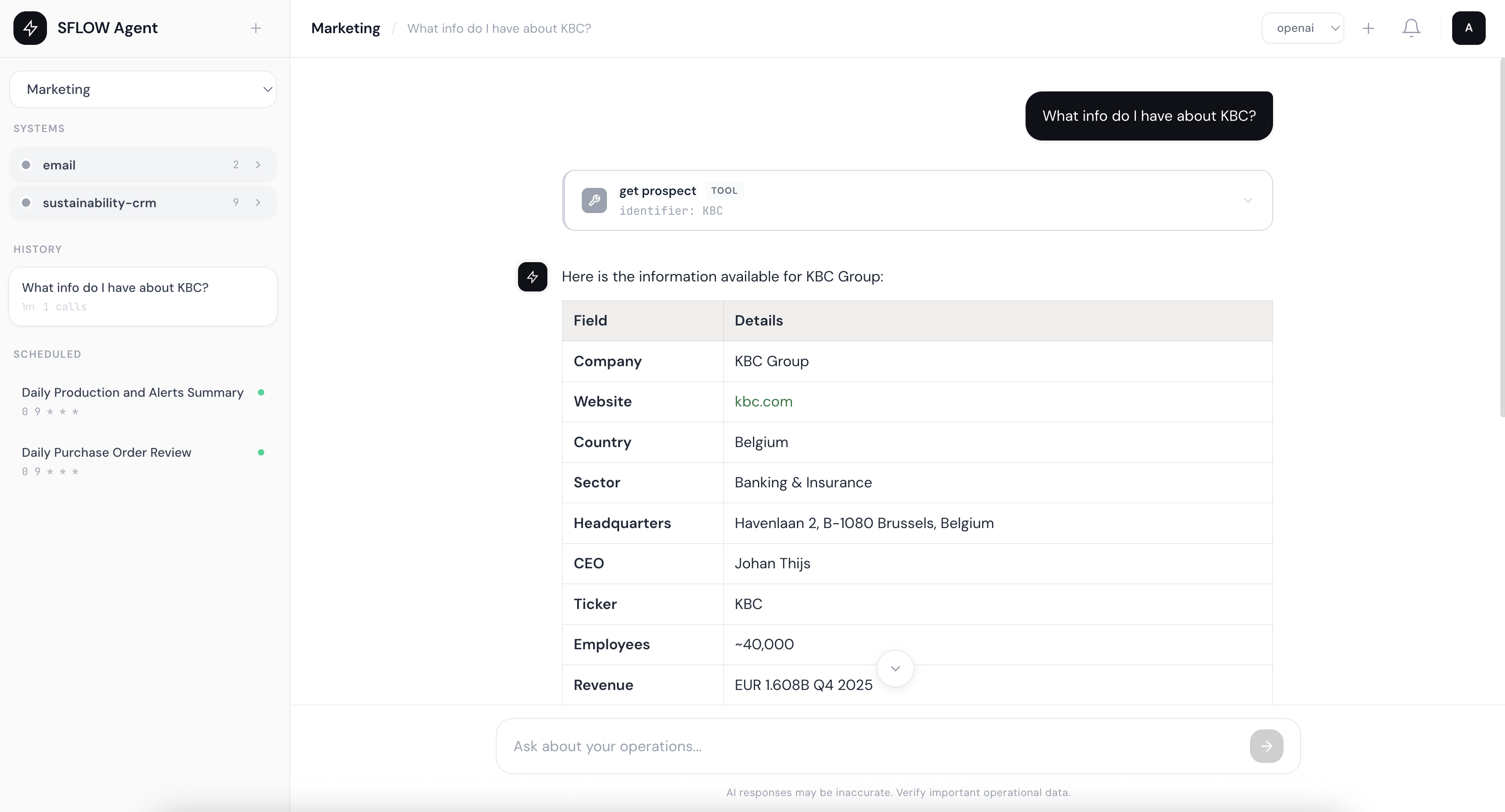Viewport: 1505px width, 812px height.
Task: Click the plus icon next to openai selector
Action: click(1368, 27)
